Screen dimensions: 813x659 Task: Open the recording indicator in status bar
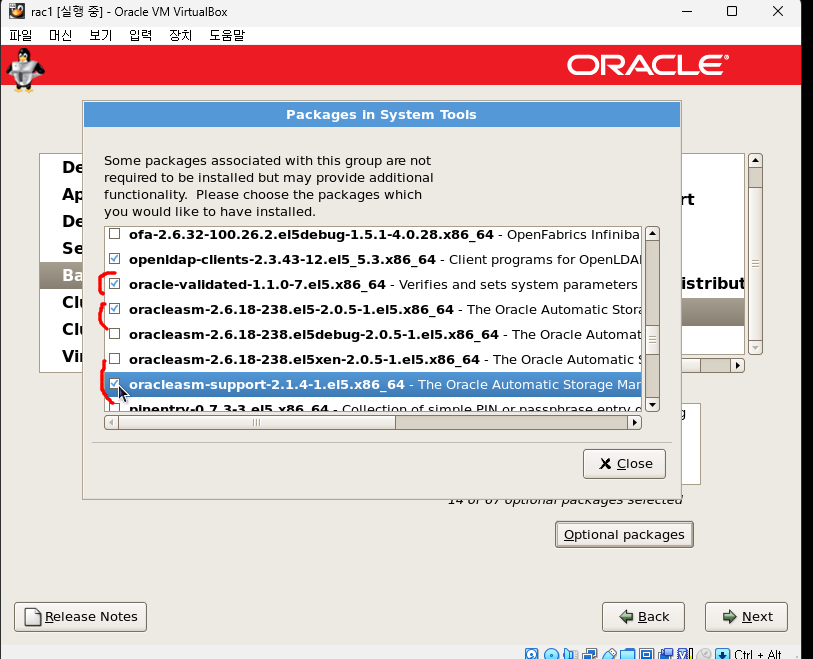coord(666,654)
